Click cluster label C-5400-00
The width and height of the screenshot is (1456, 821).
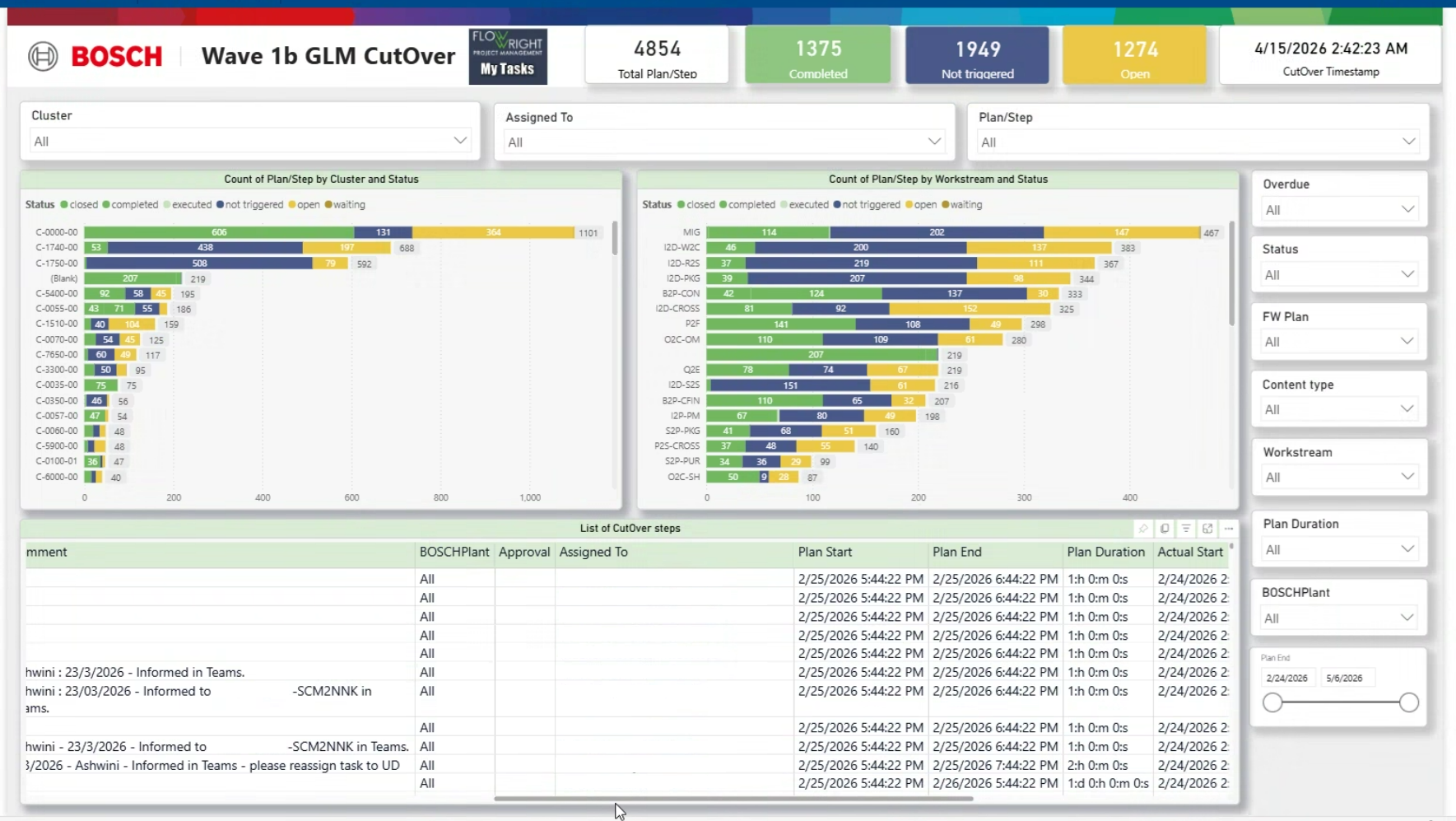click(57, 294)
